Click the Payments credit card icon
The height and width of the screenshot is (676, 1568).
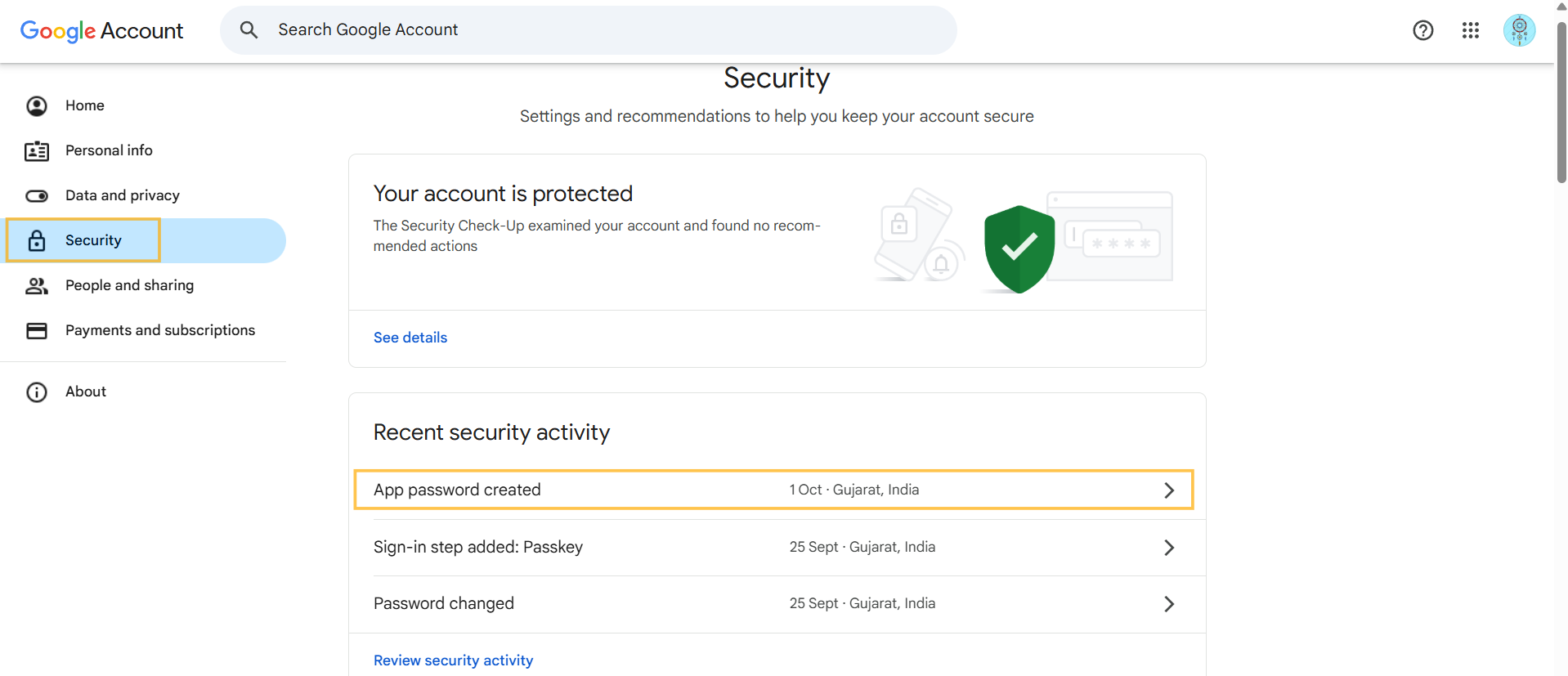37,330
